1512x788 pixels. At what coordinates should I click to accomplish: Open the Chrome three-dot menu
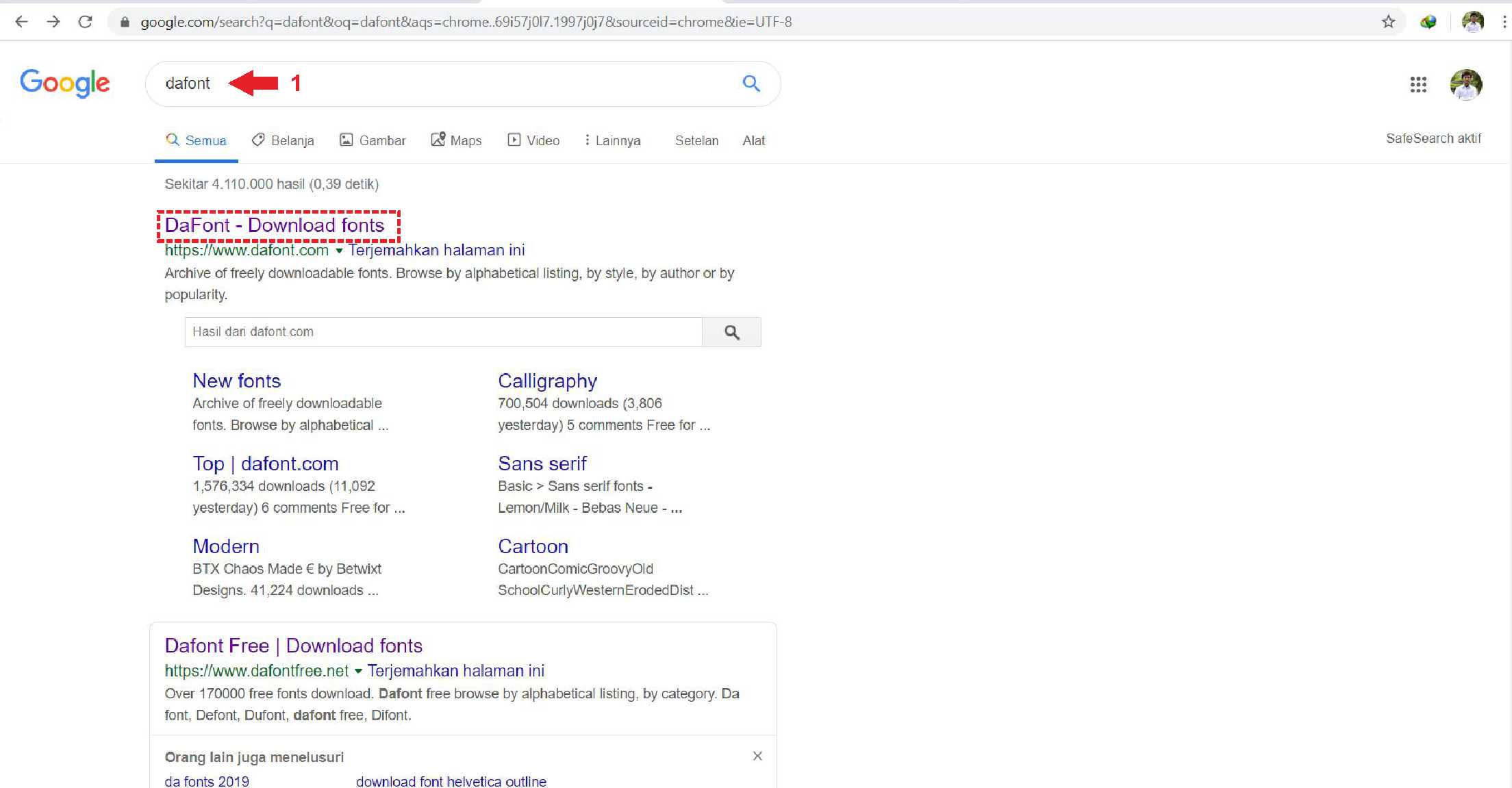point(1504,22)
